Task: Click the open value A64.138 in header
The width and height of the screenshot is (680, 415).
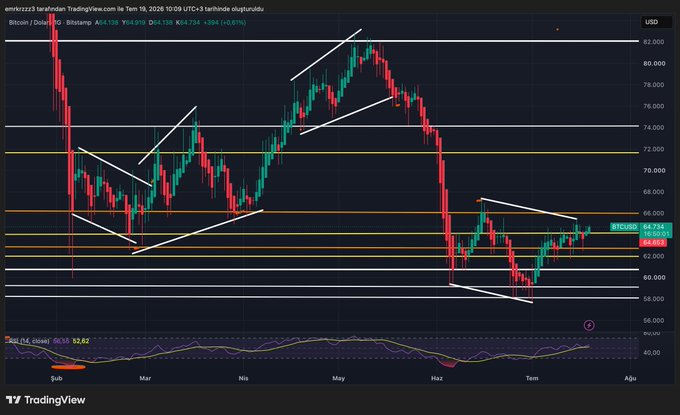Action: point(106,23)
